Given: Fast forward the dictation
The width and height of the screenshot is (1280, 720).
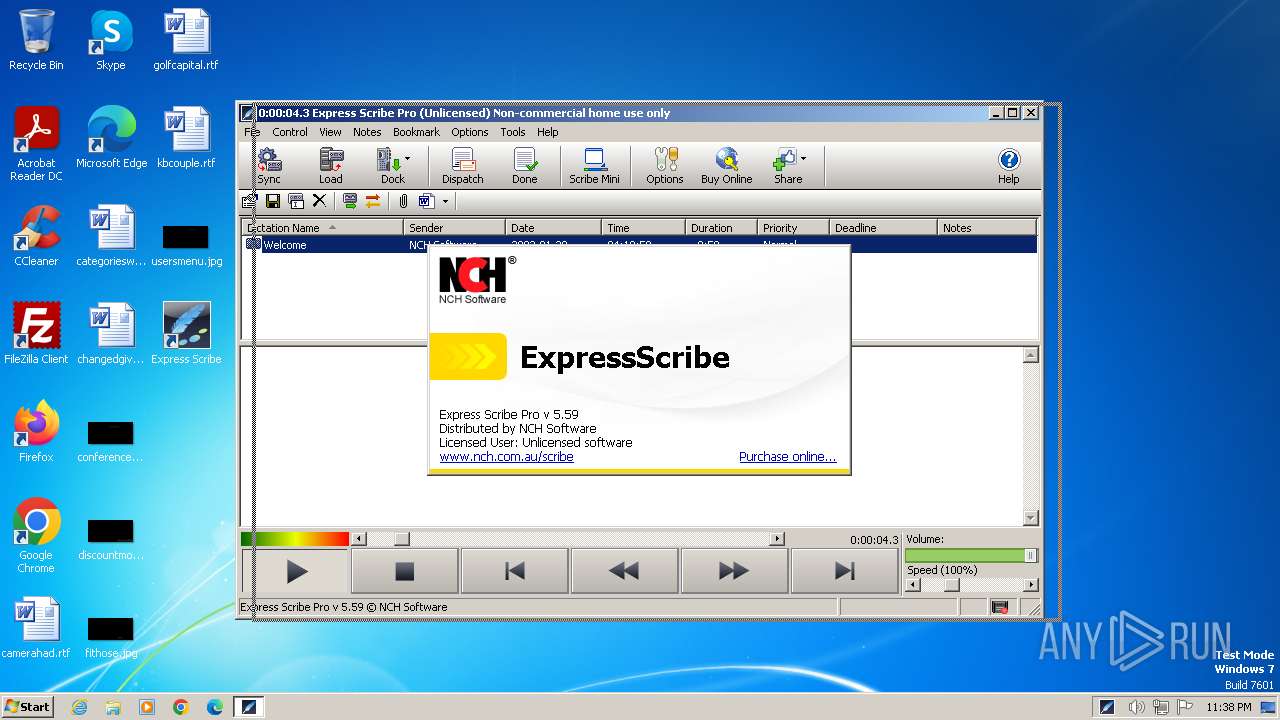Looking at the screenshot, I should tap(734, 571).
